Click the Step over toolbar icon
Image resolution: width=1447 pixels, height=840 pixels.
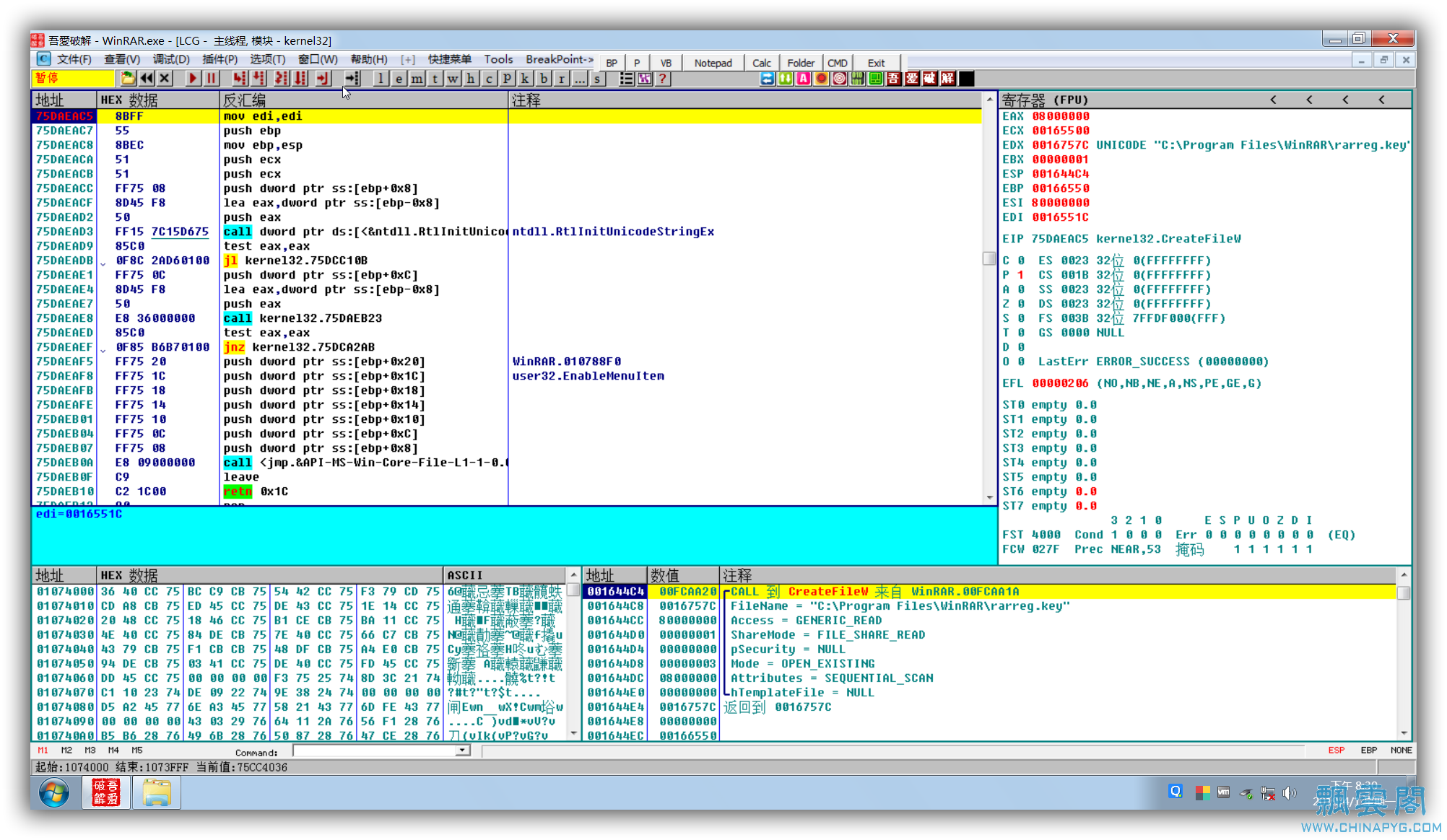[x=258, y=79]
